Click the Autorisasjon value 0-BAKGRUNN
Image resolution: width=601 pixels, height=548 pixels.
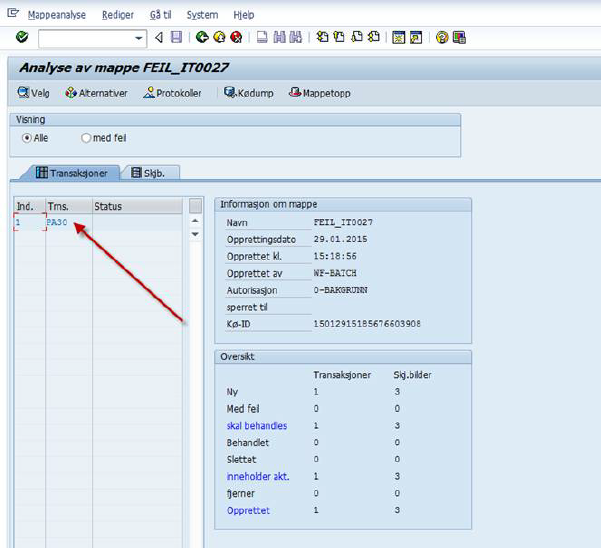[340, 290]
